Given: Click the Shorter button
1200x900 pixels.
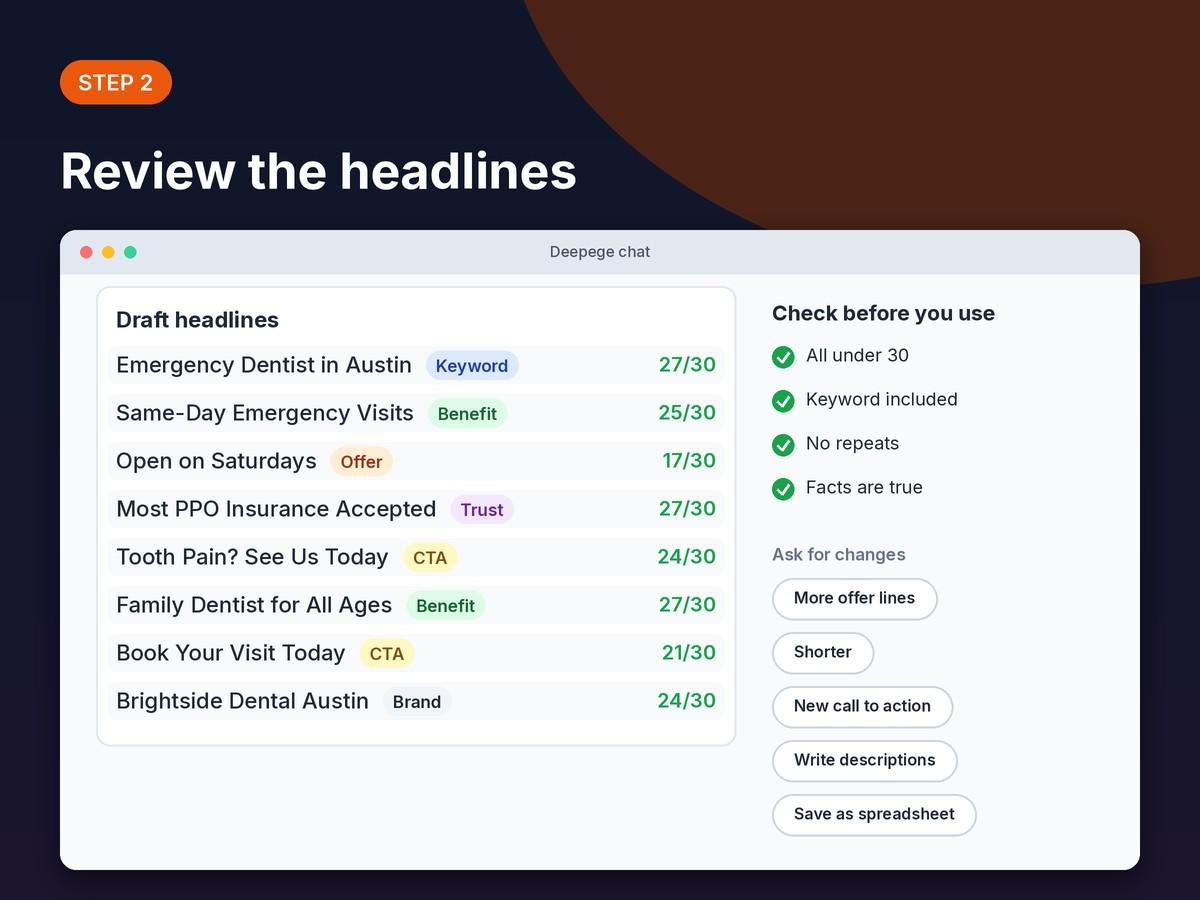Looking at the screenshot, I should pyautogui.click(x=823, y=653).
